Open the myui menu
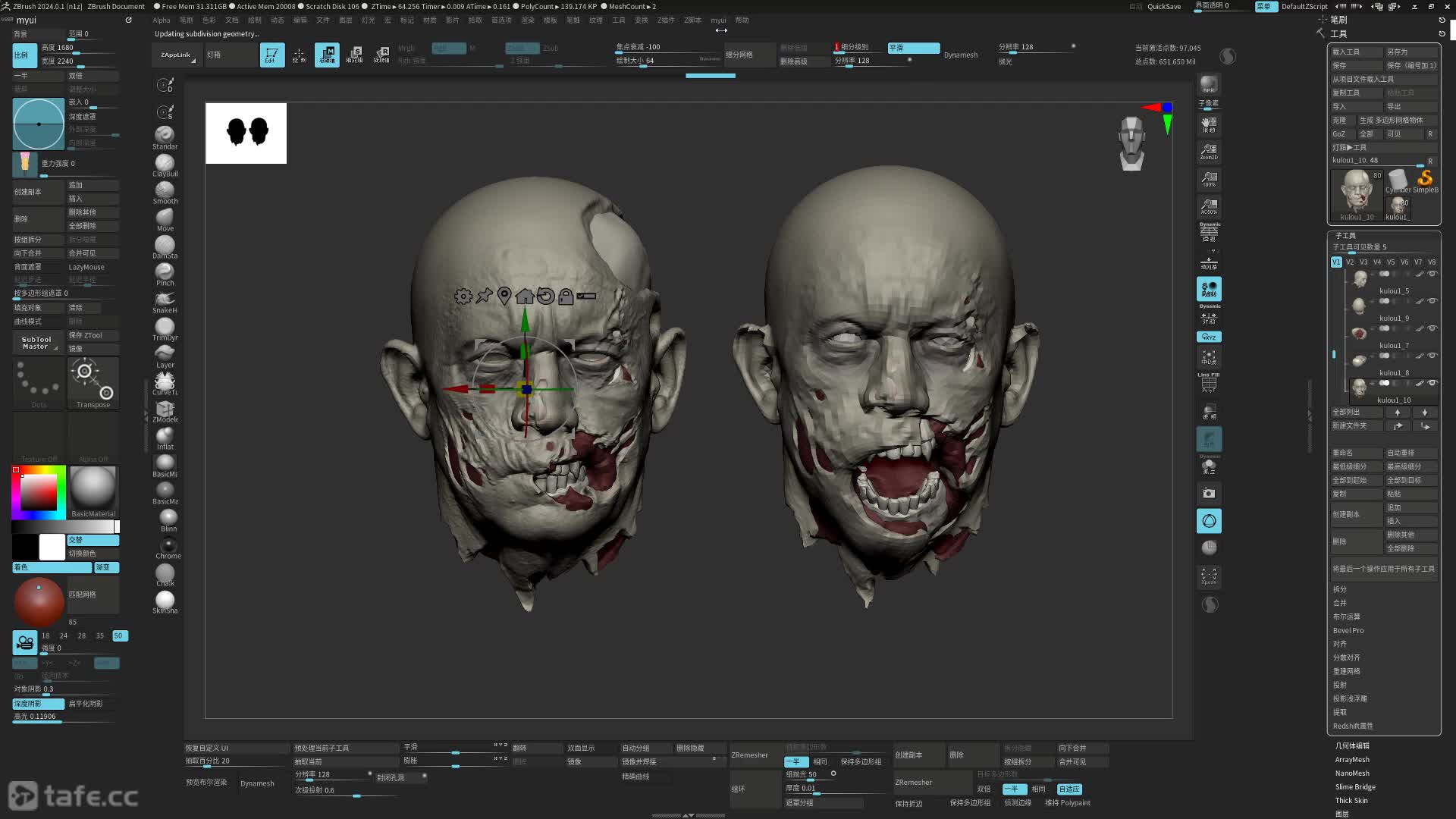This screenshot has height=819, width=1456. point(717,20)
